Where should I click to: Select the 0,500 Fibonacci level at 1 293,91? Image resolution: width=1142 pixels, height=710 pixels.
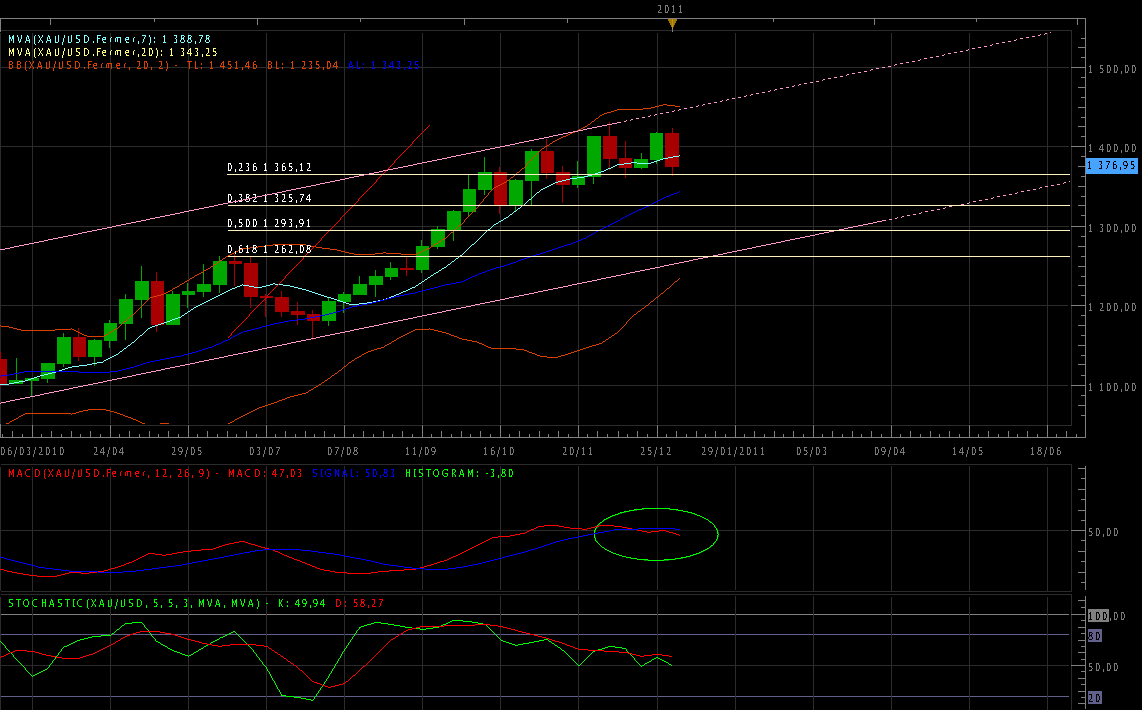[269, 224]
